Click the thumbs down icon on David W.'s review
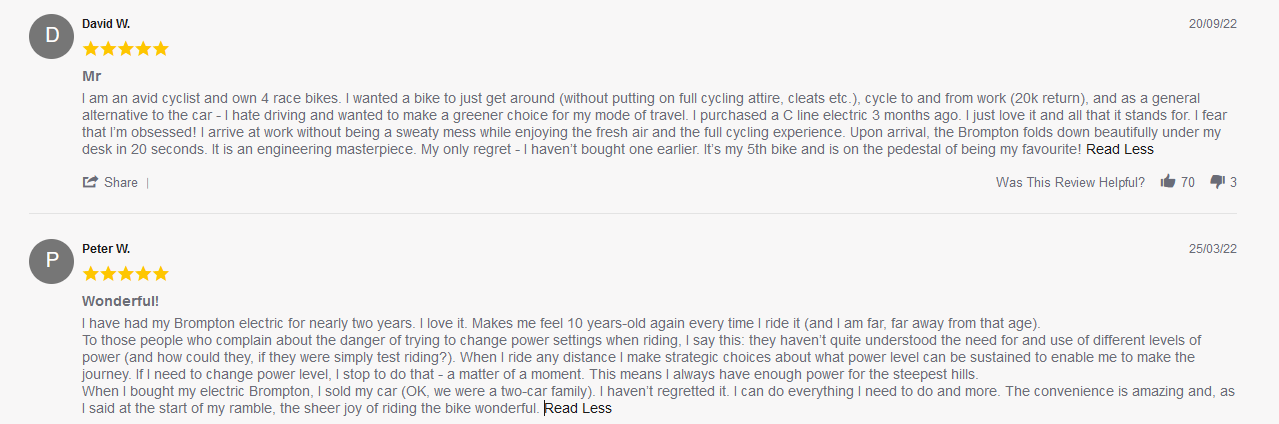This screenshot has width=1279, height=424. (1217, 182)
